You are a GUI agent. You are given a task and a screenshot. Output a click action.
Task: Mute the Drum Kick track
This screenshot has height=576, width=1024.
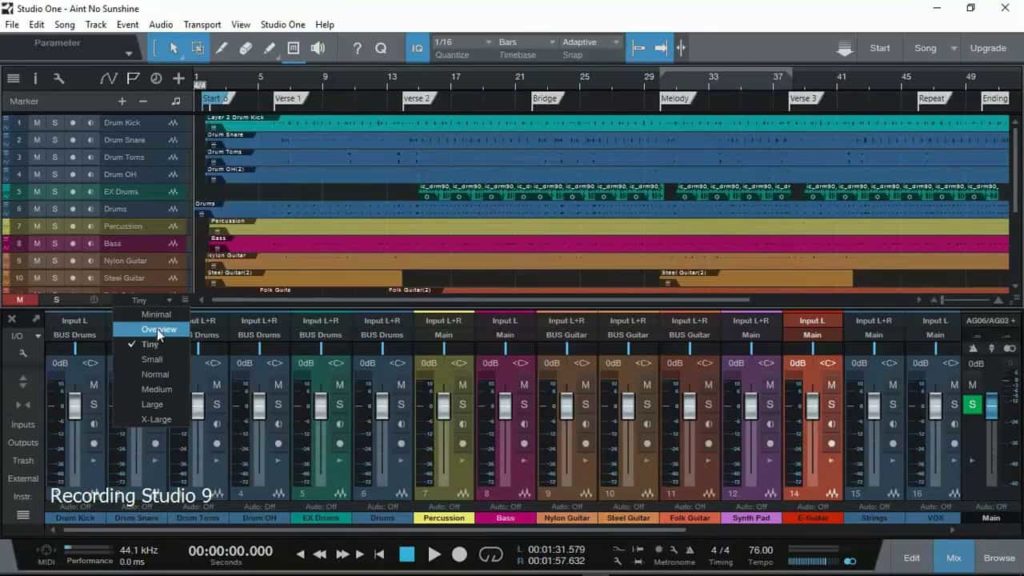click(x=37, y=123)
